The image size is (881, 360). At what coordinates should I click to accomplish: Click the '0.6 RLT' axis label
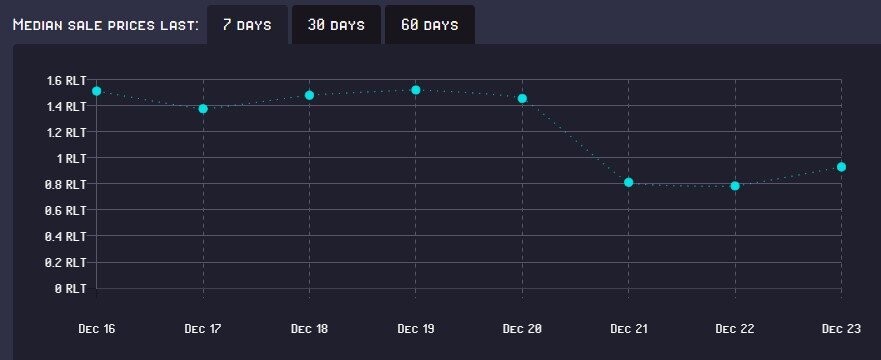click(66, 211)
